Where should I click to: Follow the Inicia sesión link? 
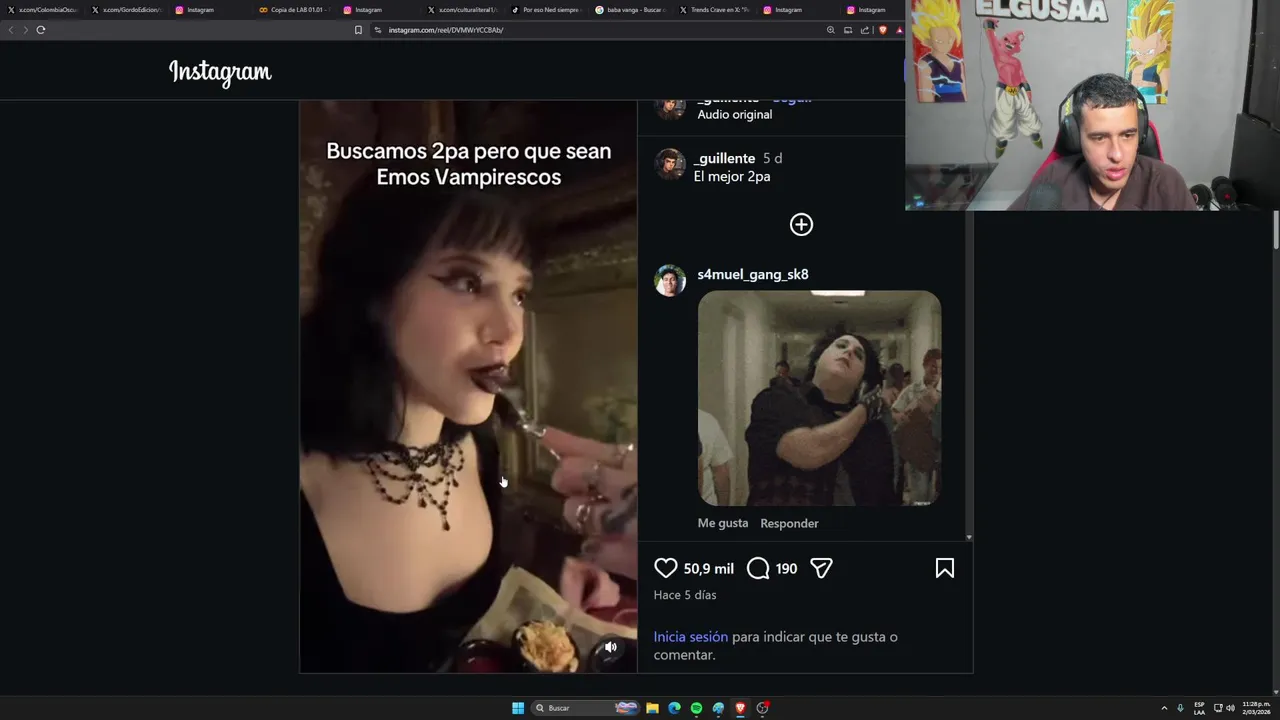click(690, 637)
